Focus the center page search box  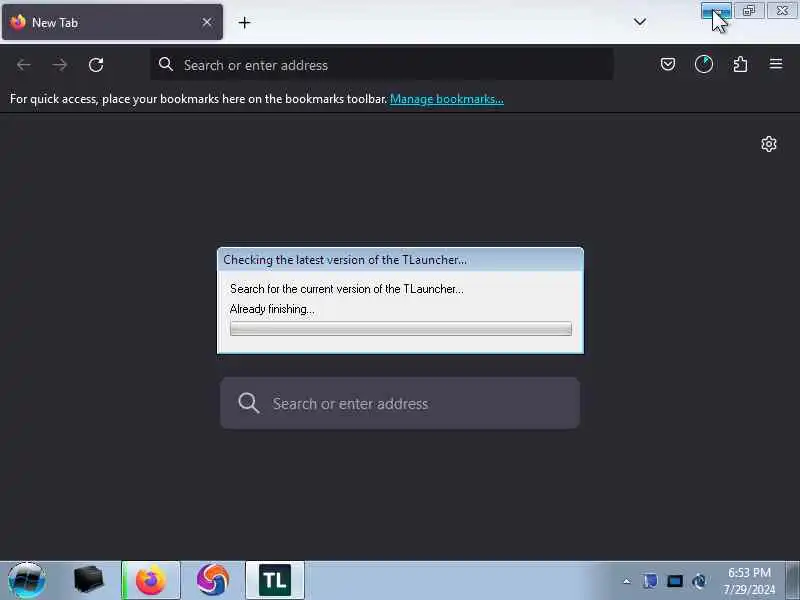pos(400,403)
